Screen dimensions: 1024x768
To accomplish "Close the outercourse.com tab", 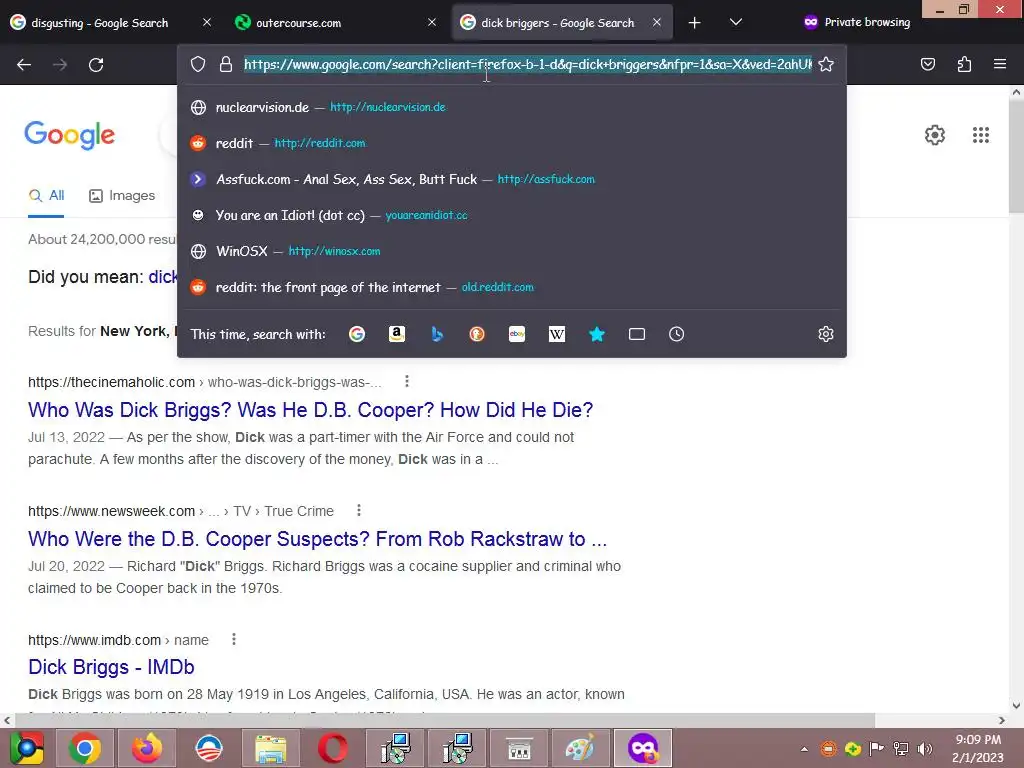I will tap(432, 22).
